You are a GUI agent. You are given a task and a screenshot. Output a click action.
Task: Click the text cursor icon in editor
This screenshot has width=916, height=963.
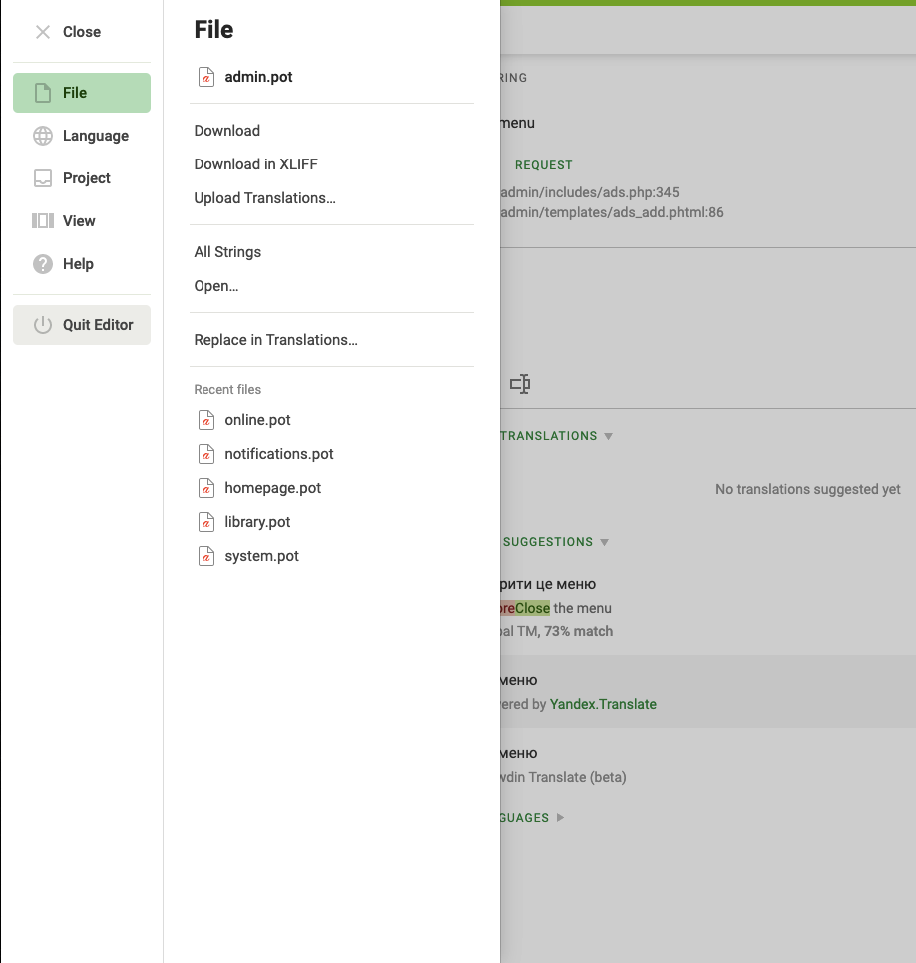point(520,384)
